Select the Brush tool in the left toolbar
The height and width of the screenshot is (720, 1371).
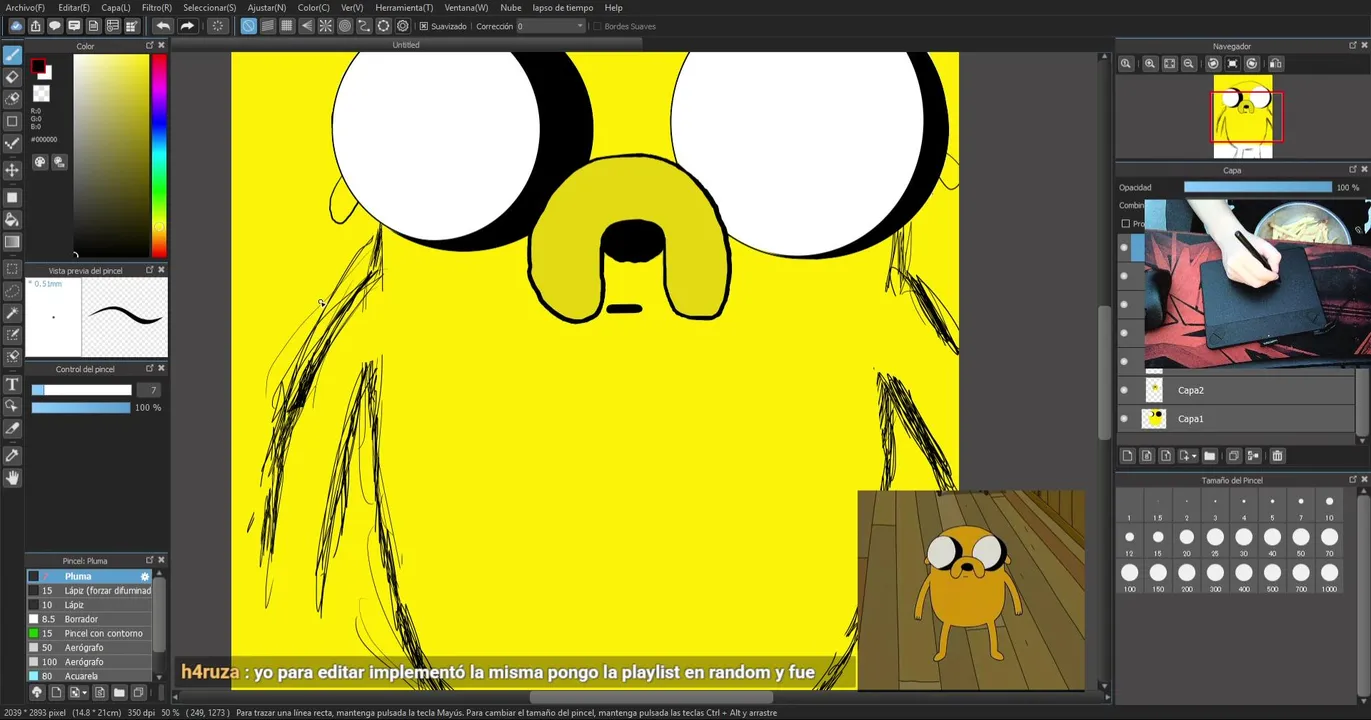coord(13,54)
